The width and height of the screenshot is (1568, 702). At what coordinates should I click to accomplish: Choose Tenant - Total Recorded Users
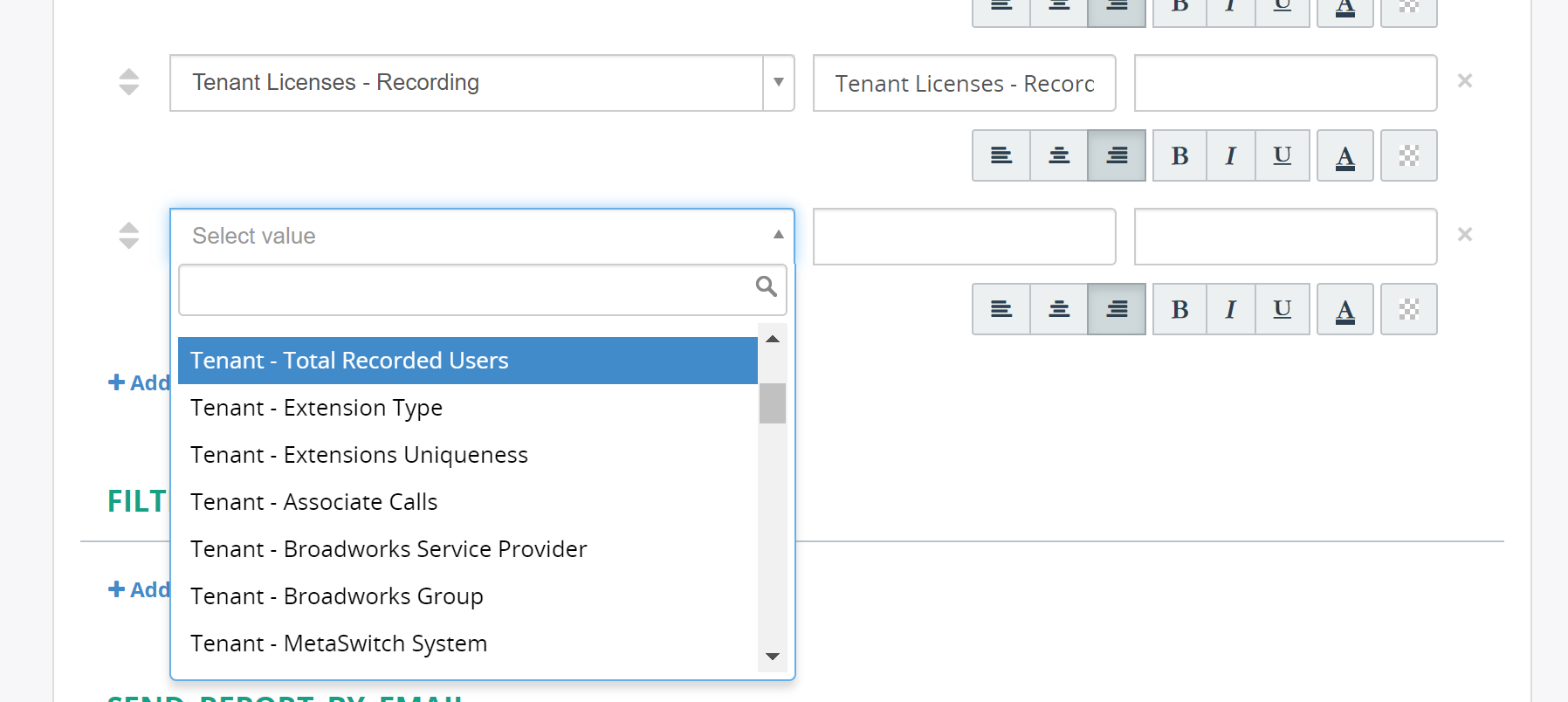pyautogui.click(x=468, y=361)
